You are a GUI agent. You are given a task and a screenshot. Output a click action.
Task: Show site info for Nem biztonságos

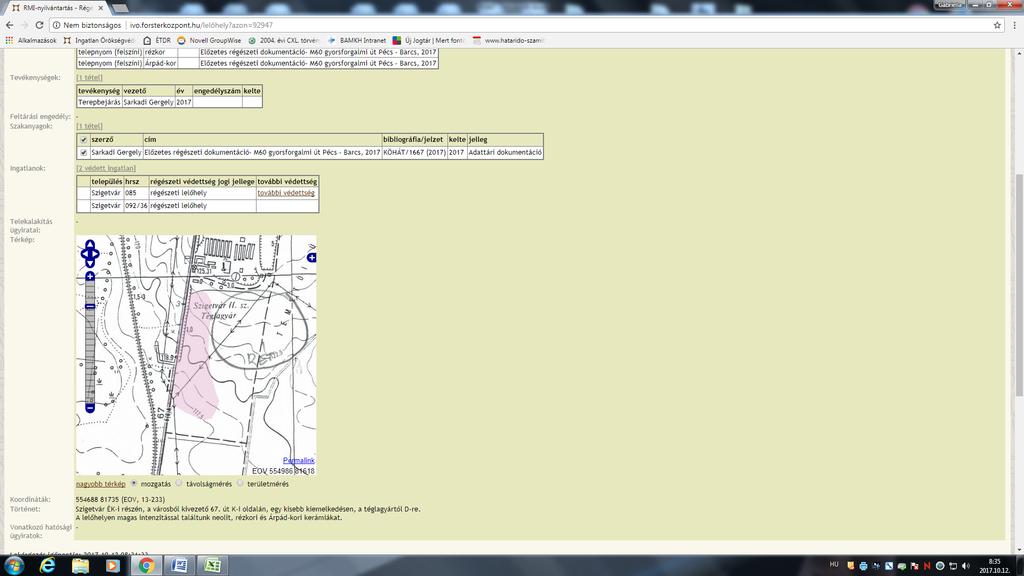[x=86, y=25]
